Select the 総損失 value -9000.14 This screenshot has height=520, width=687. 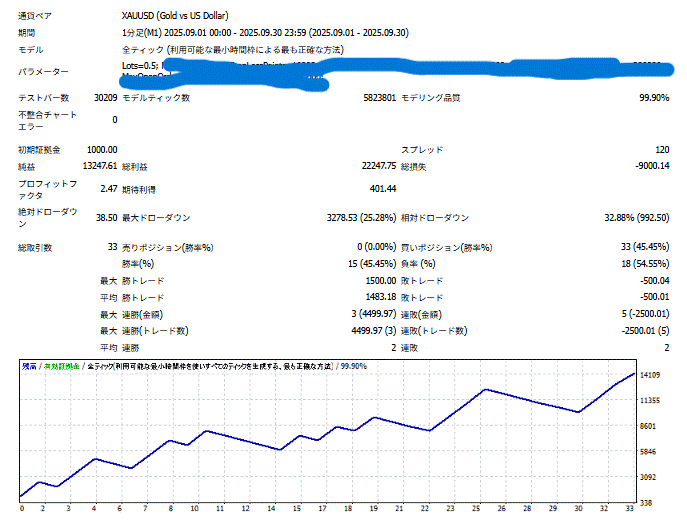click(x=651, y=165)
